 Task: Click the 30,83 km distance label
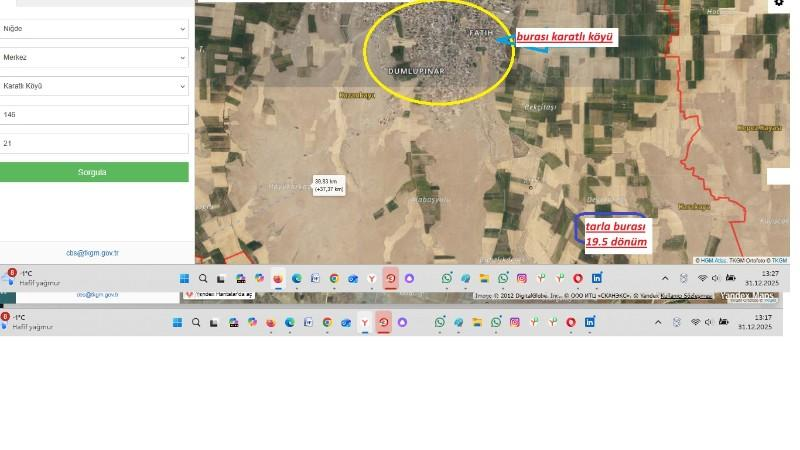(329, 185)
